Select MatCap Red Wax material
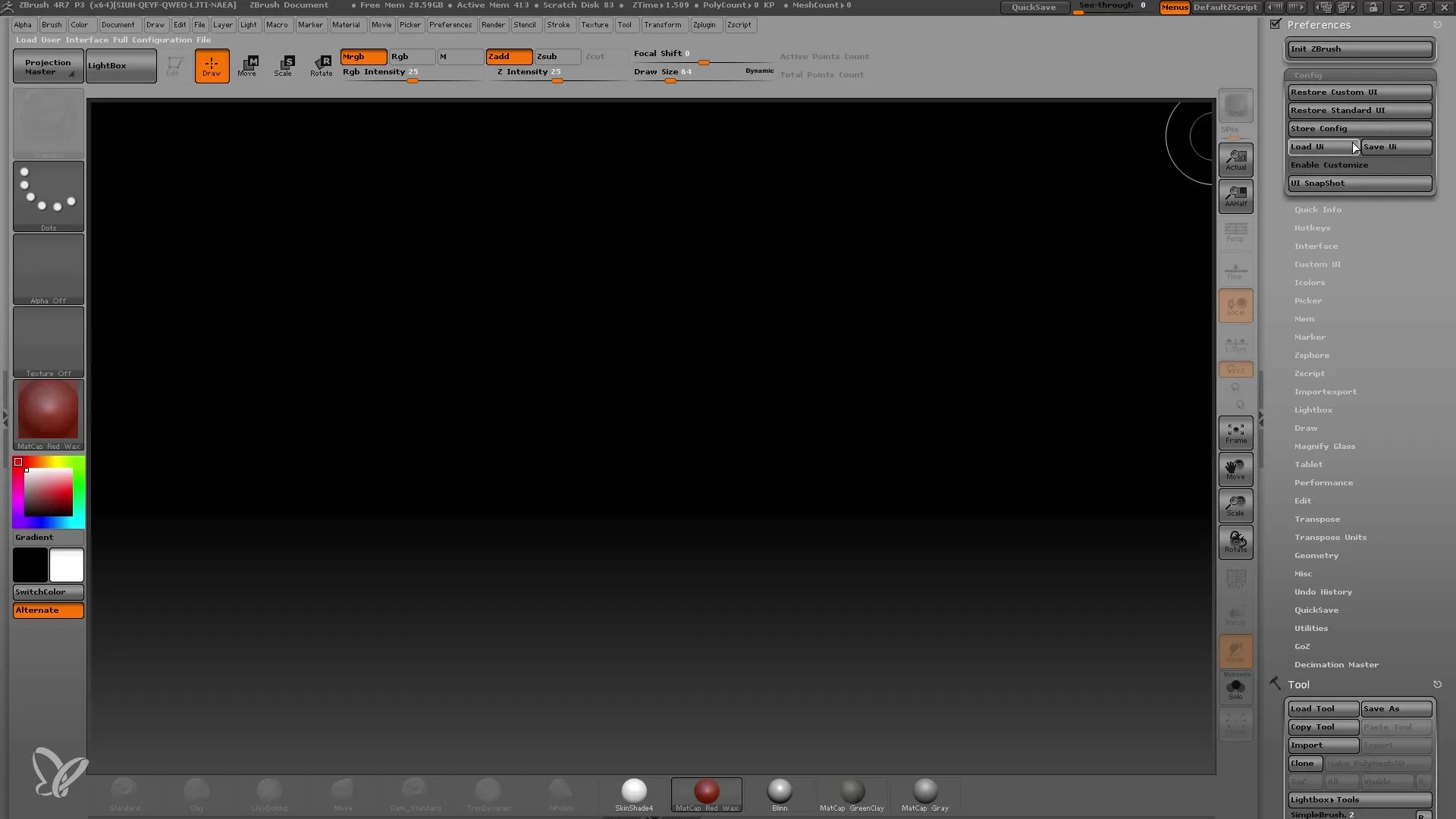This screenshot has width=1456, height=819. click(x=706, y=791)
